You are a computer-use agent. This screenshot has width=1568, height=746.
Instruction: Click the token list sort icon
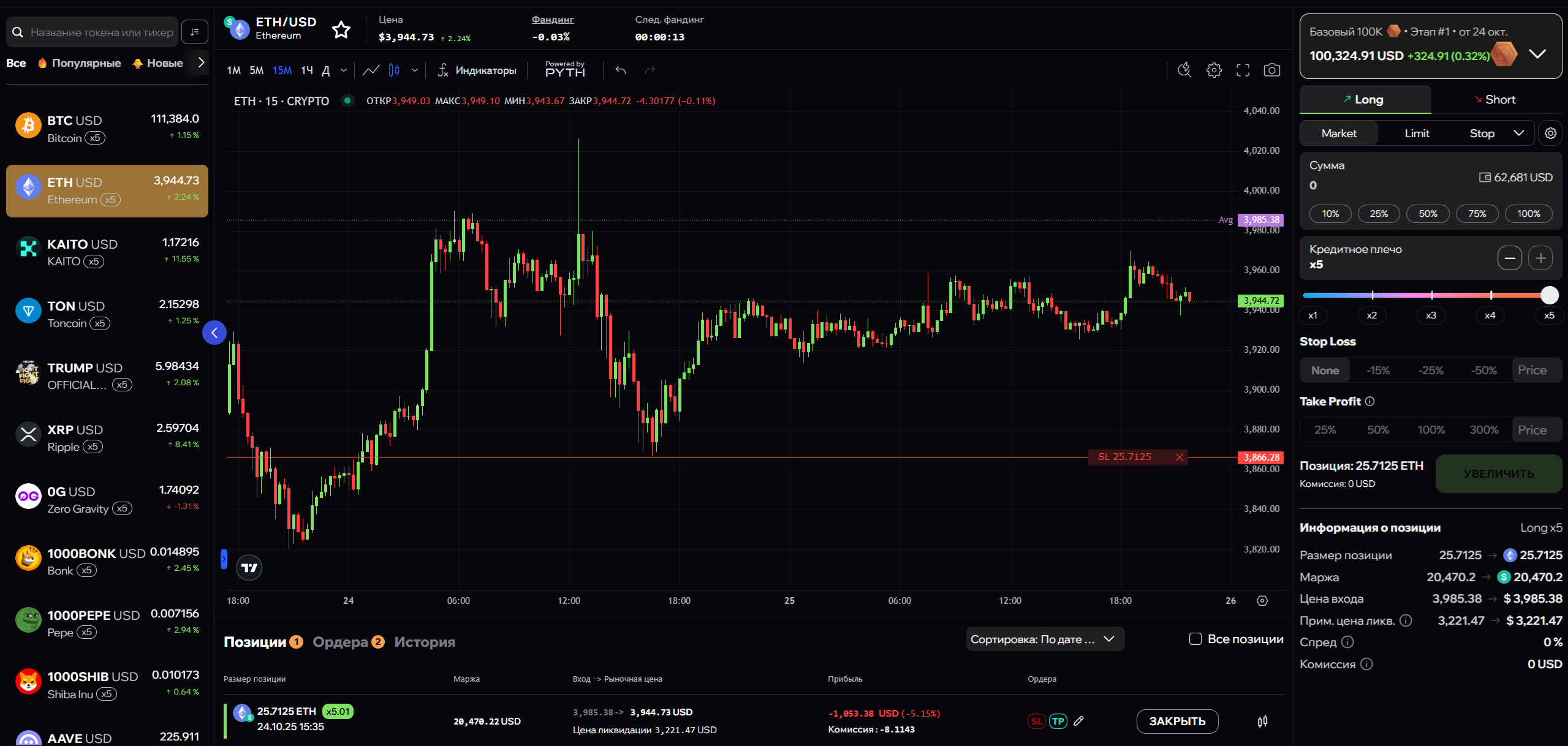click(x=195, y=32)
